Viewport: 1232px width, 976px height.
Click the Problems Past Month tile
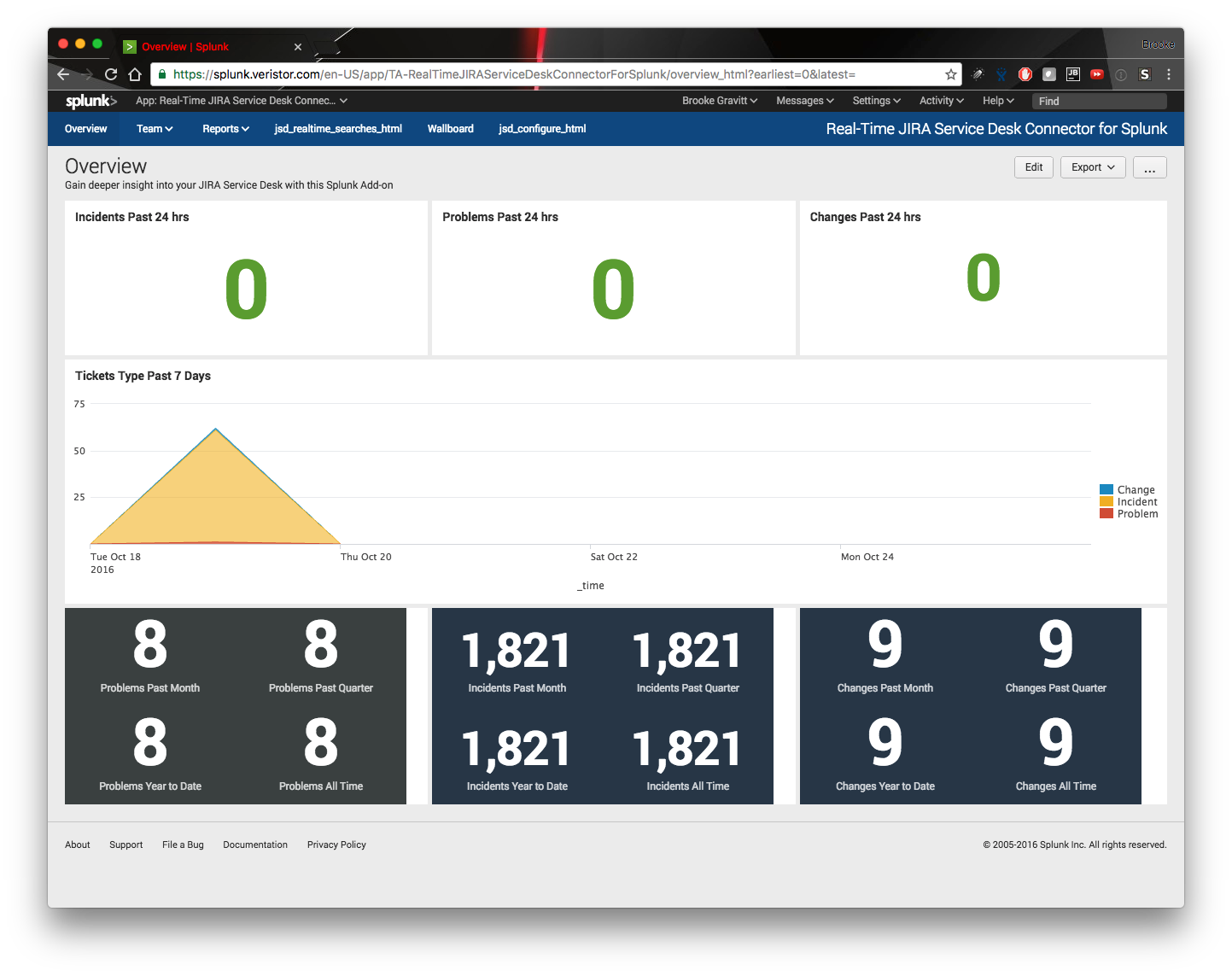(150, 657)
